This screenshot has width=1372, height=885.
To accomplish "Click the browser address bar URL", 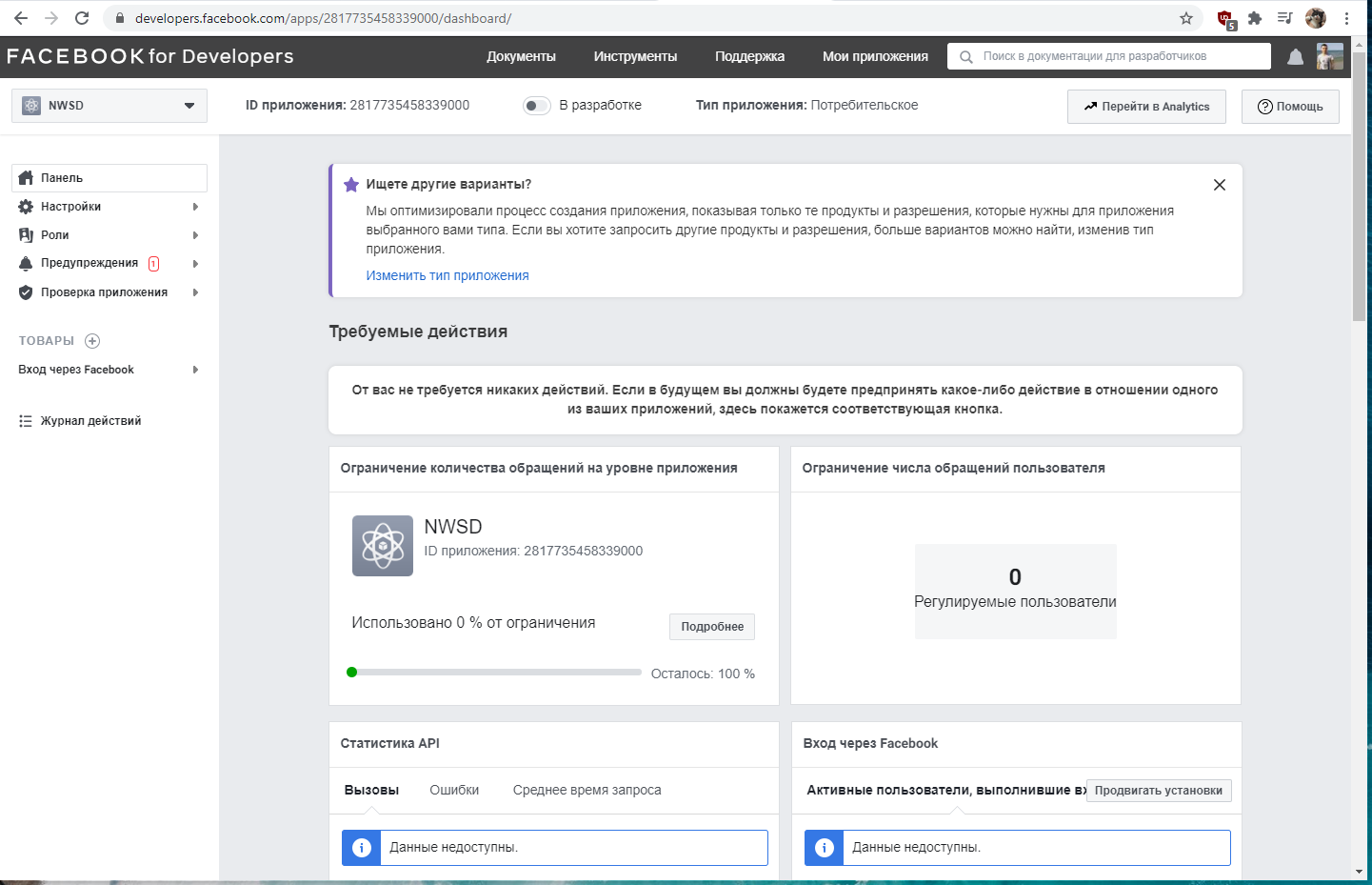I will coord(323,18).
